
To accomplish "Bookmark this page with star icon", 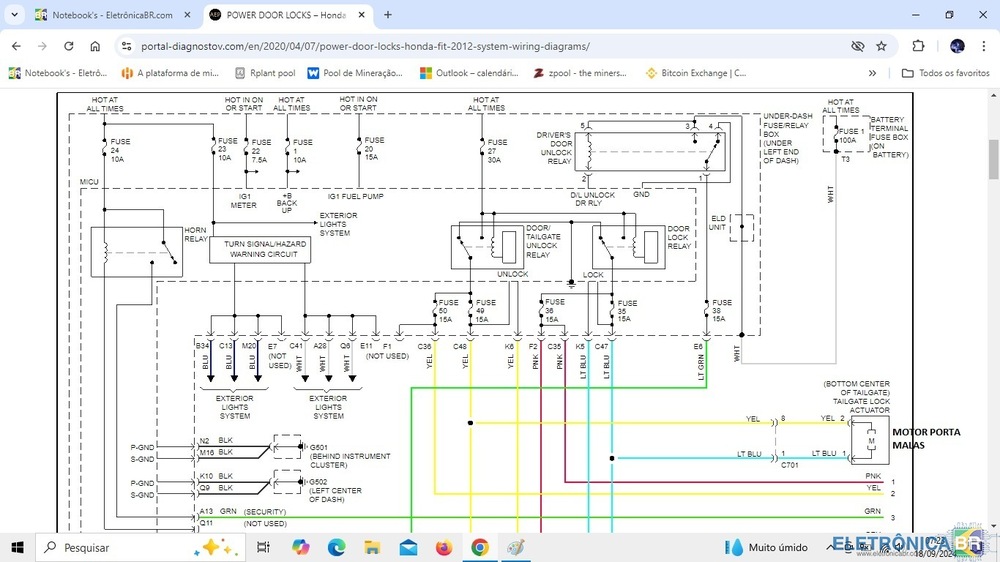I will [881, 46].
